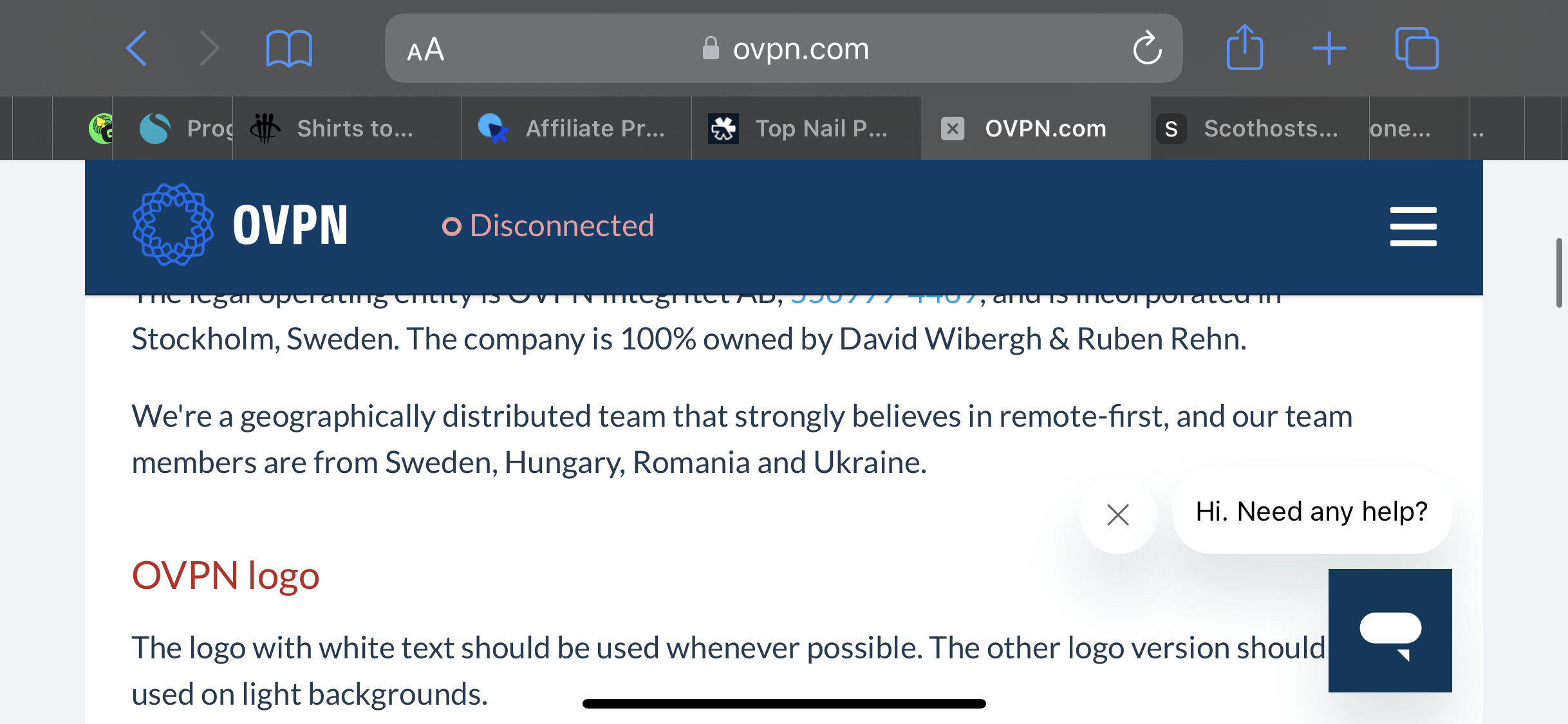Open the Safari share sheet
The width and height of the screenshot is (1568, 724).
tap(1245, 47)
